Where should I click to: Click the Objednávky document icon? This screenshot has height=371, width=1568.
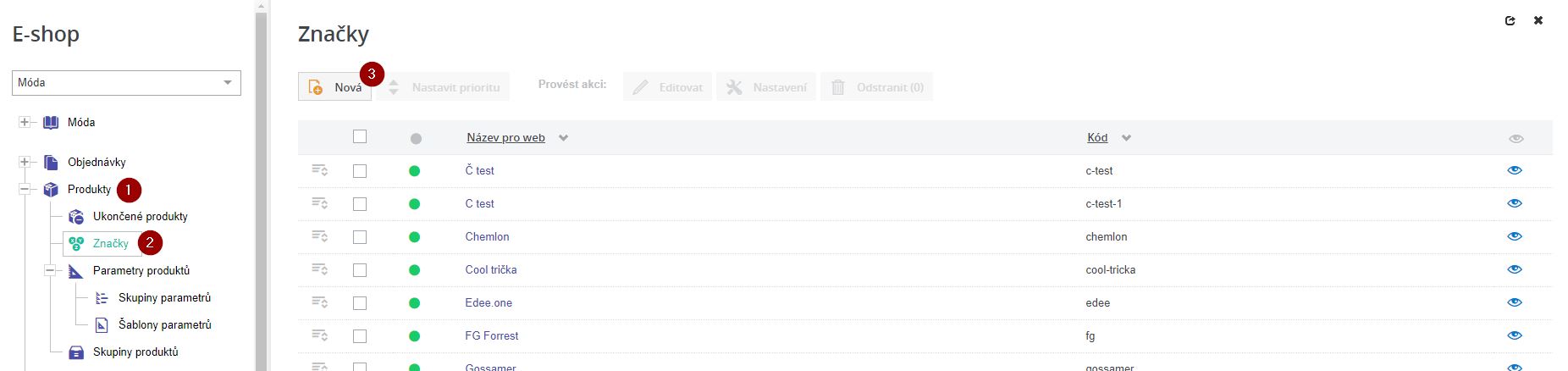(x=51, y=163)
